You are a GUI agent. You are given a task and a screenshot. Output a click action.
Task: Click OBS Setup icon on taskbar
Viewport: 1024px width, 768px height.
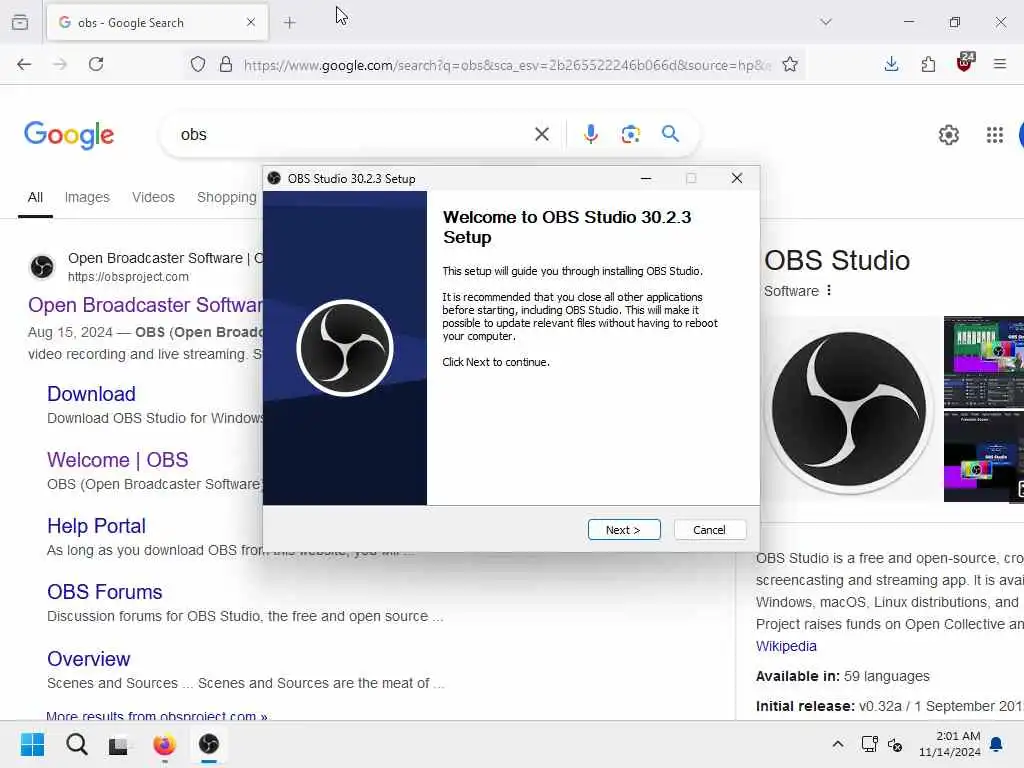209,744
